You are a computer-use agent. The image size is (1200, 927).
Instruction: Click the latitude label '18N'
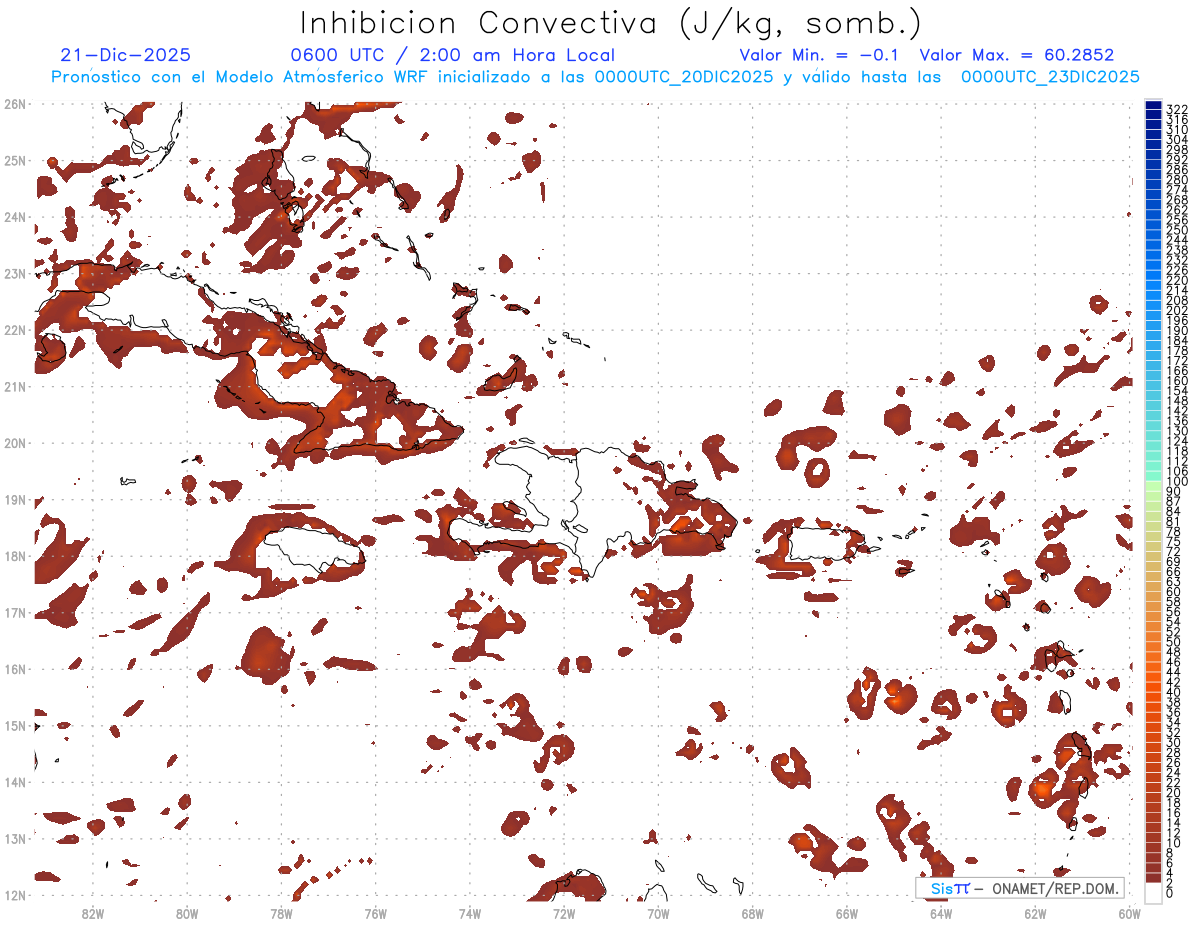(15, 555)
